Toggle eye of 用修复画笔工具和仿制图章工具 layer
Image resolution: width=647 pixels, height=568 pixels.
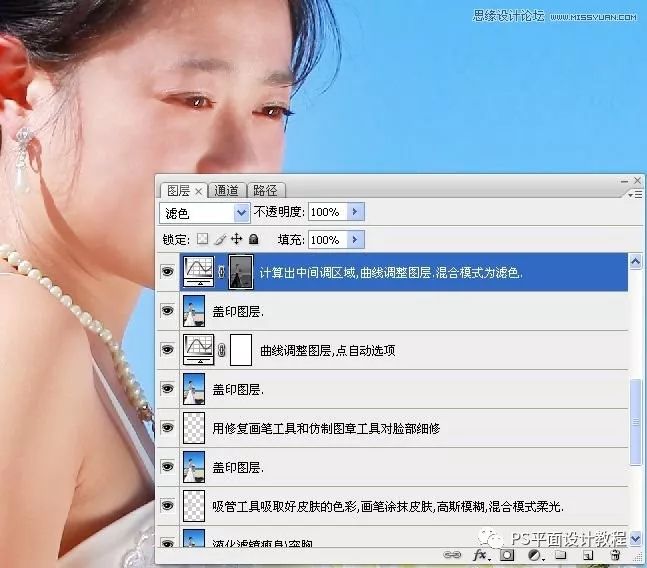click(x=168, y=428)
